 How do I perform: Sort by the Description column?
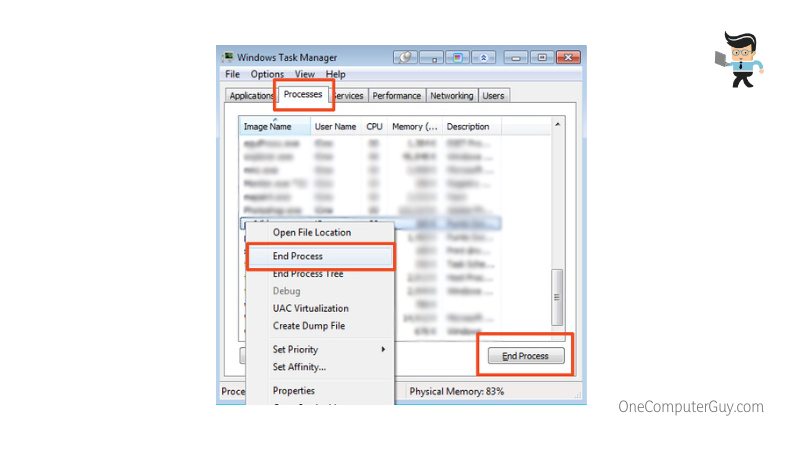(471, 127)
